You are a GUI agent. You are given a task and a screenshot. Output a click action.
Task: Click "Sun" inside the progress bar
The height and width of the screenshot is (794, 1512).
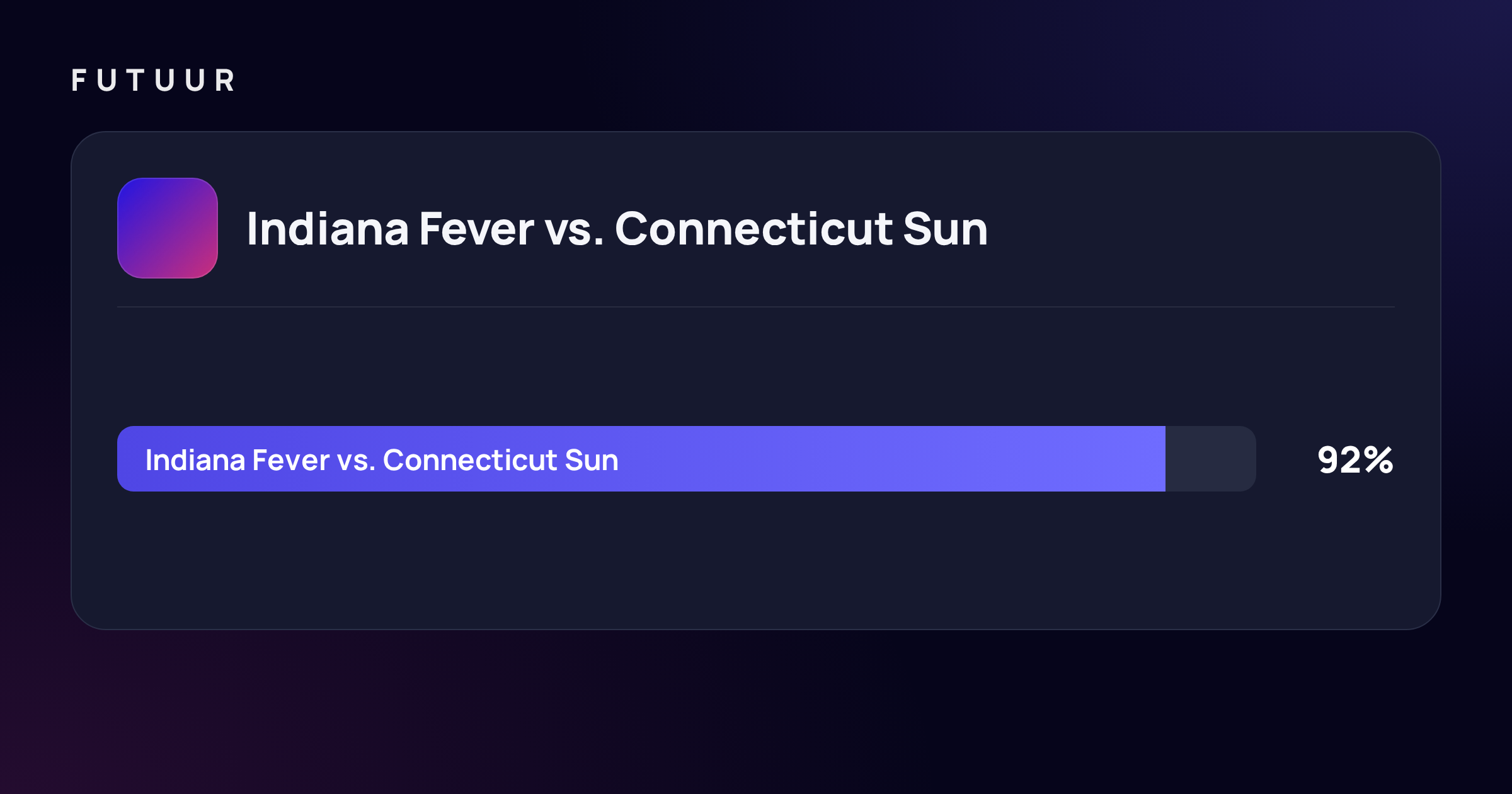592,460
